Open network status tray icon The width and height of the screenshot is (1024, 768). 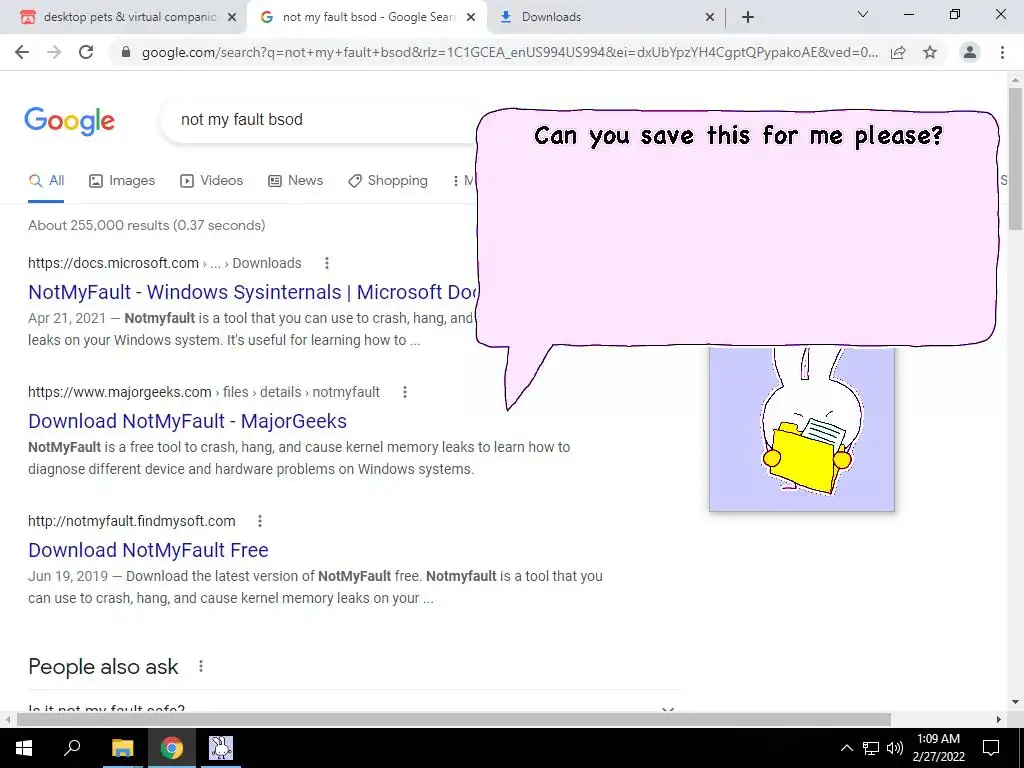[x=871, y=748]
